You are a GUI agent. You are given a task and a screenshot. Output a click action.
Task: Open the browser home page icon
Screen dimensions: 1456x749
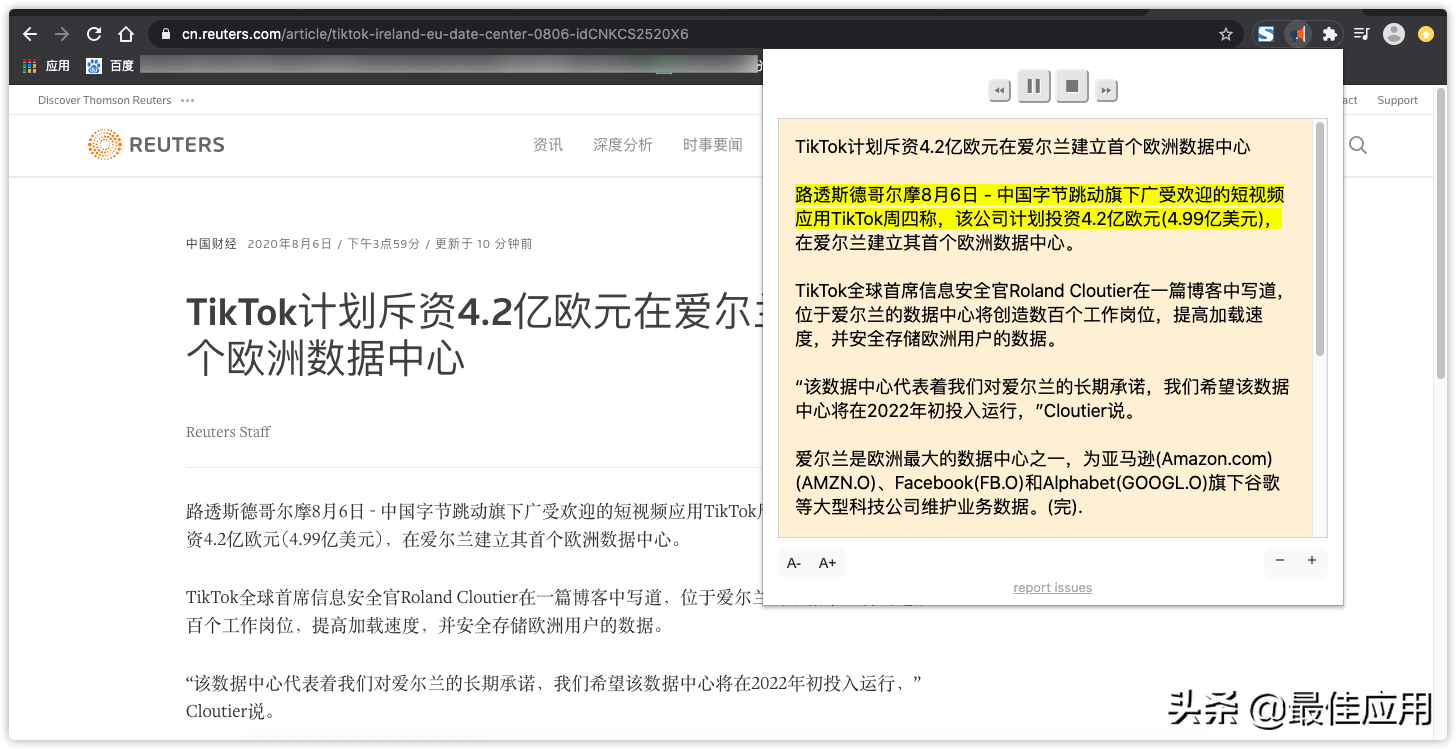tap(126, 34)
